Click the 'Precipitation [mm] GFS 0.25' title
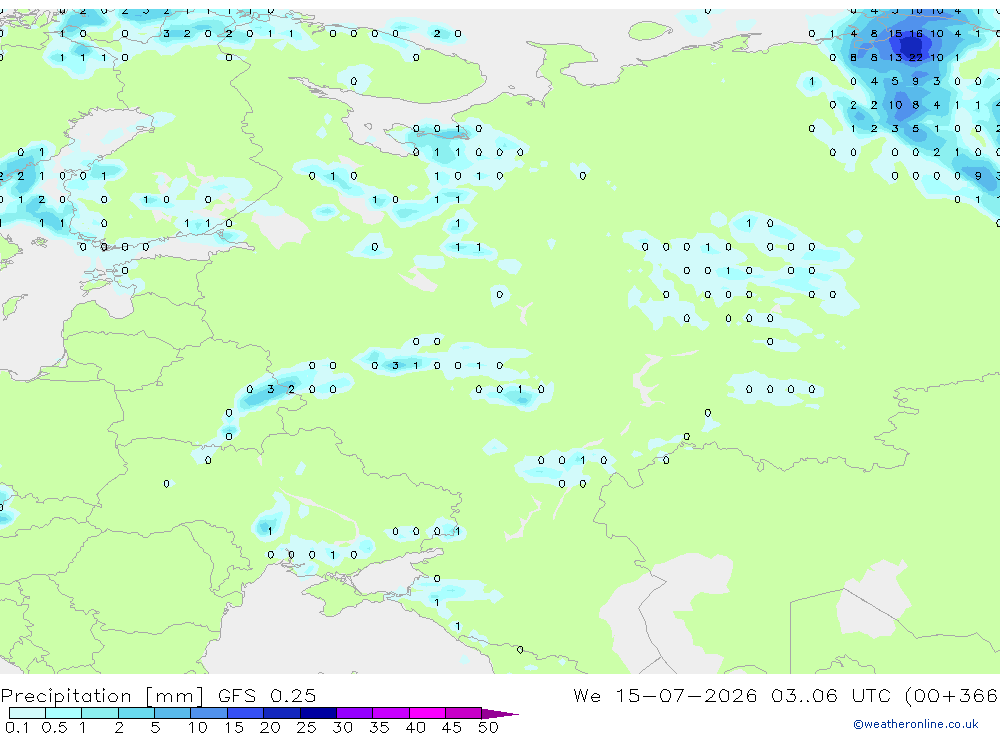Viewport: 1000px width, 733px height. coord(158,695)
